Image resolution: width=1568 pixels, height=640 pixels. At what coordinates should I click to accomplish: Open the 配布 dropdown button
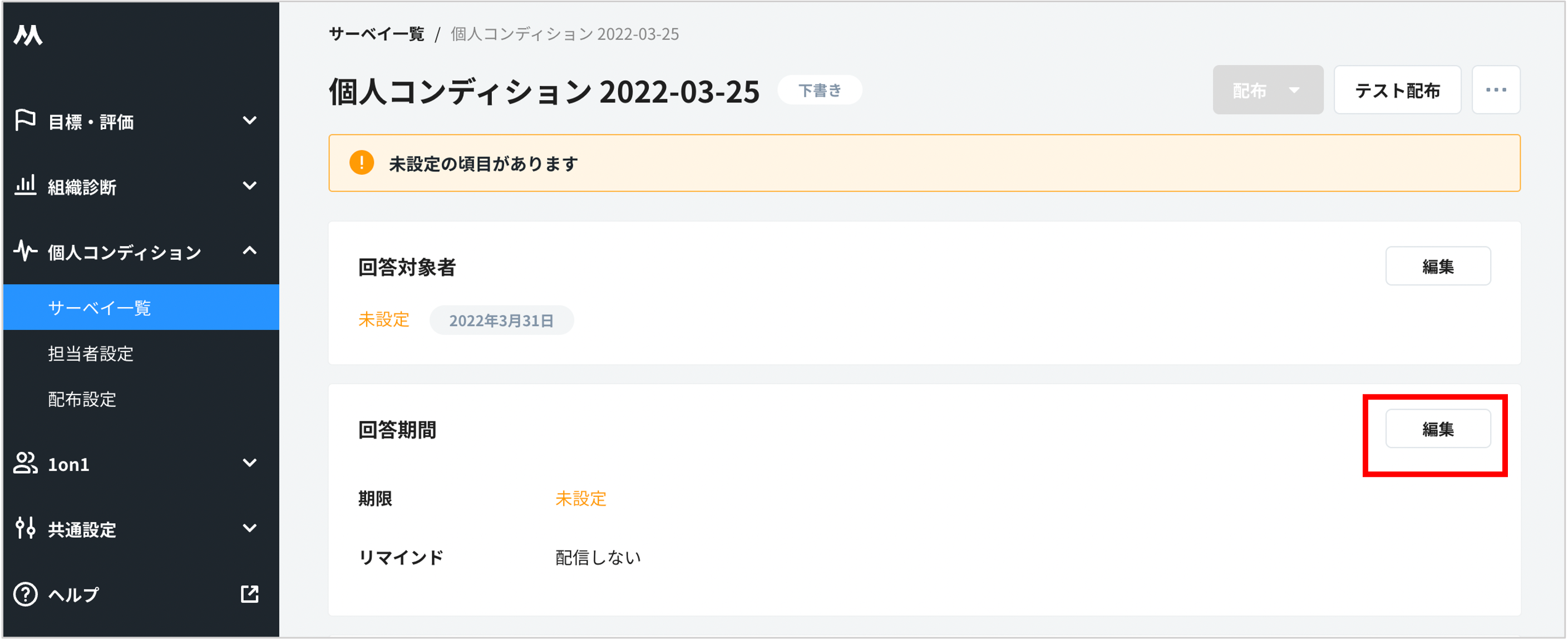(1268, 90)
